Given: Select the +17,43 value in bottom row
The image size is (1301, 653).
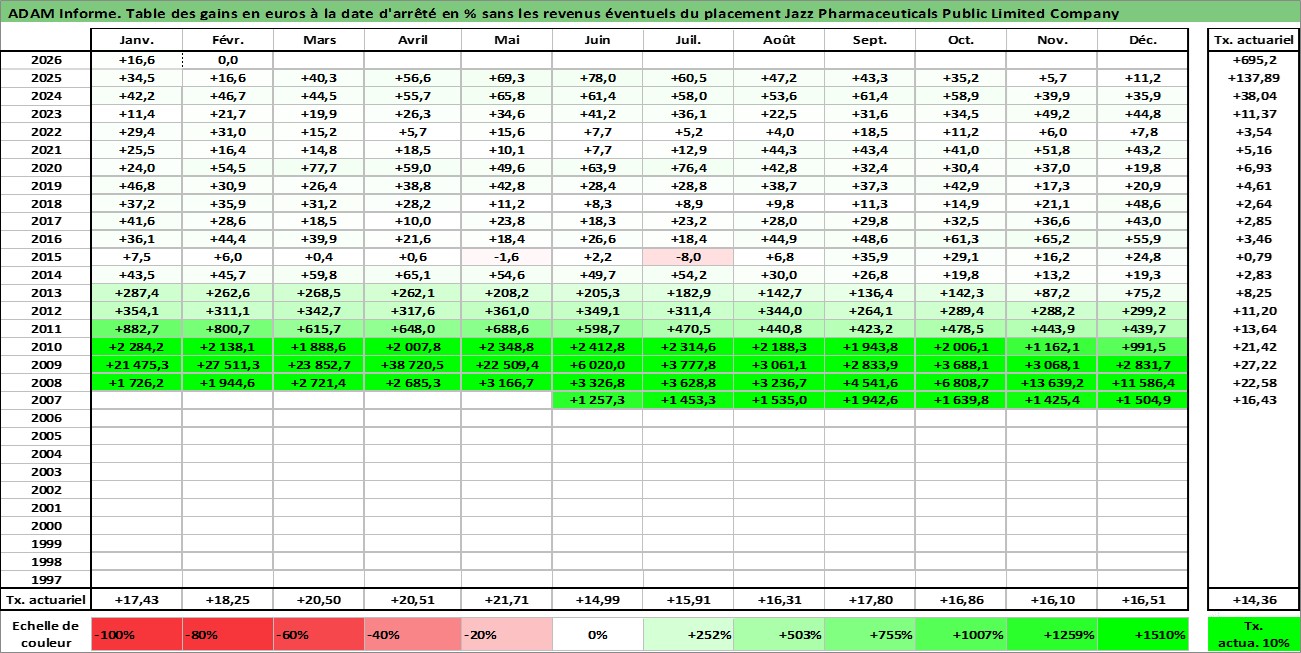Looking at the screenshot, I should tap(136, 599).
